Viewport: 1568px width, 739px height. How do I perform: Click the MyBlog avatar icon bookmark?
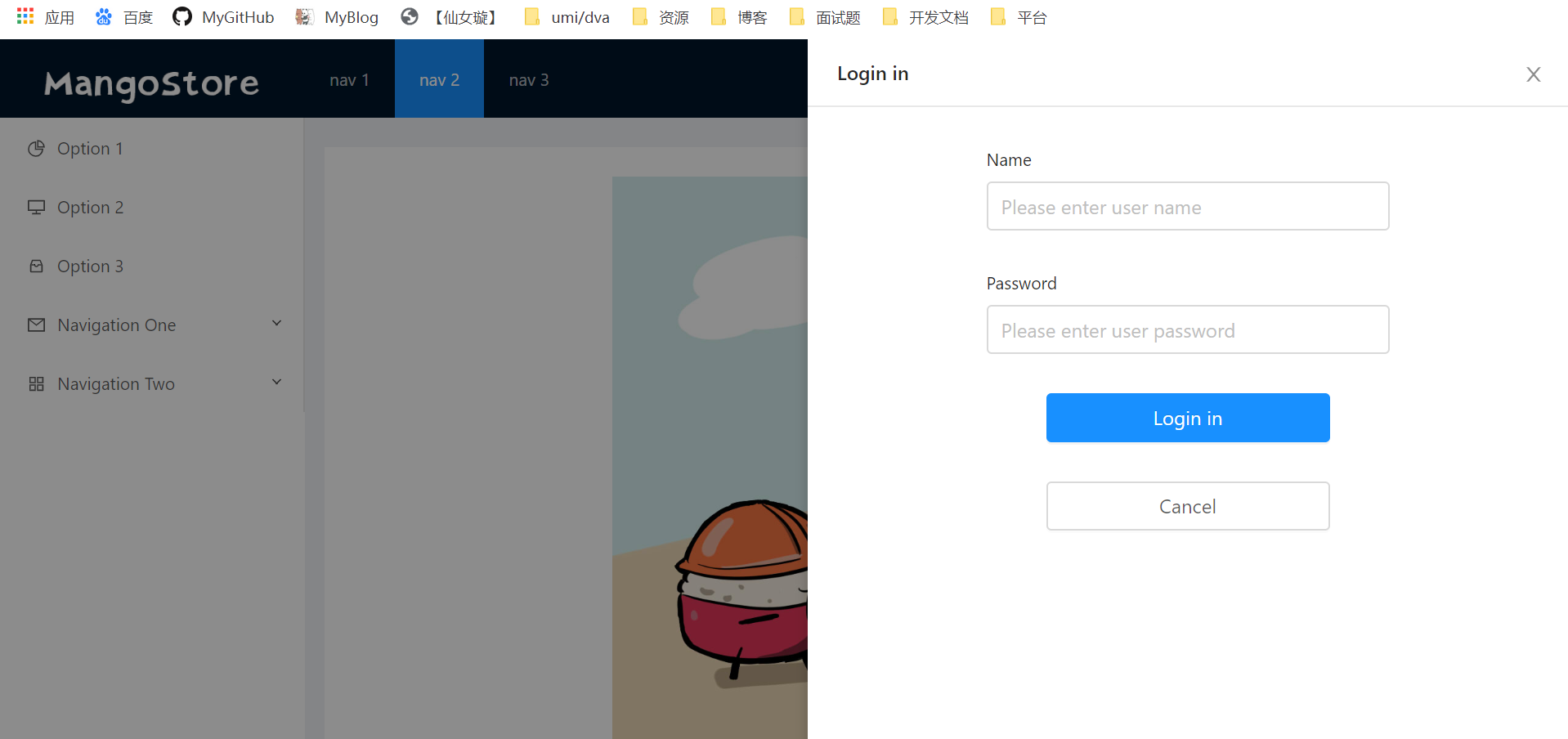click(x=304, y=16)
